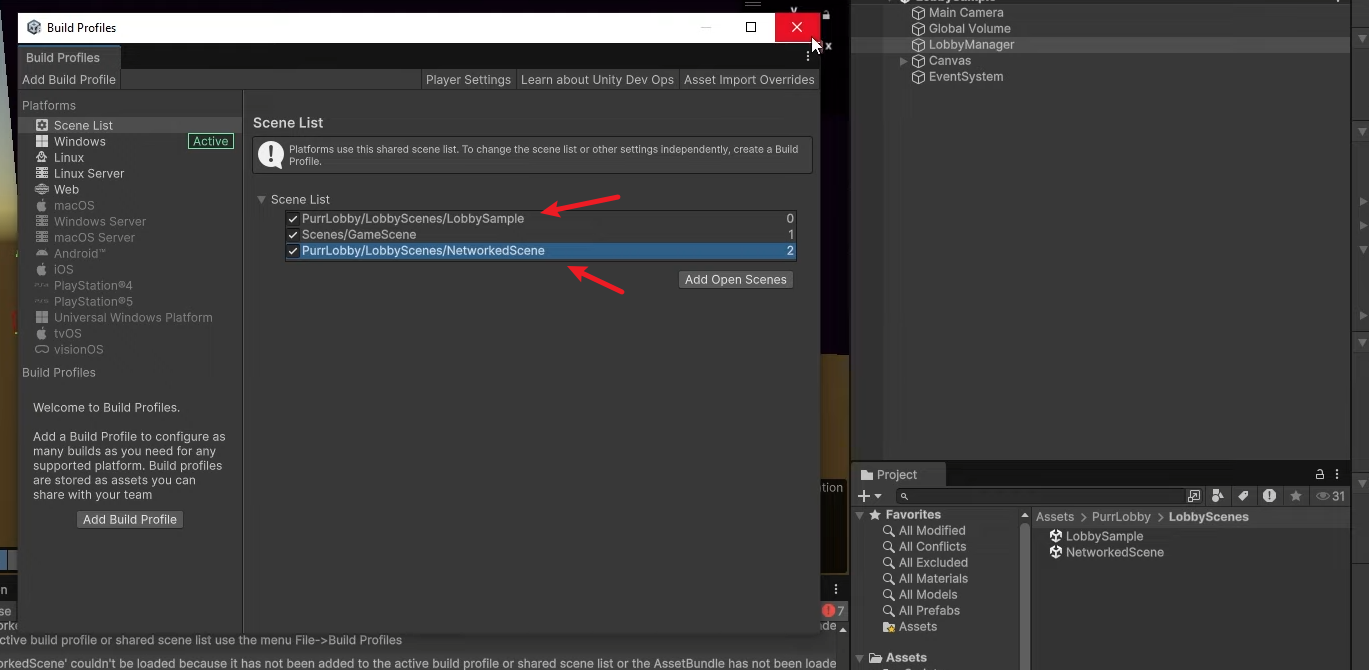Click the Universal Windows Platform icon
Image resolution: width=1369 pixels, height=670 pixels.
point(42,317)
